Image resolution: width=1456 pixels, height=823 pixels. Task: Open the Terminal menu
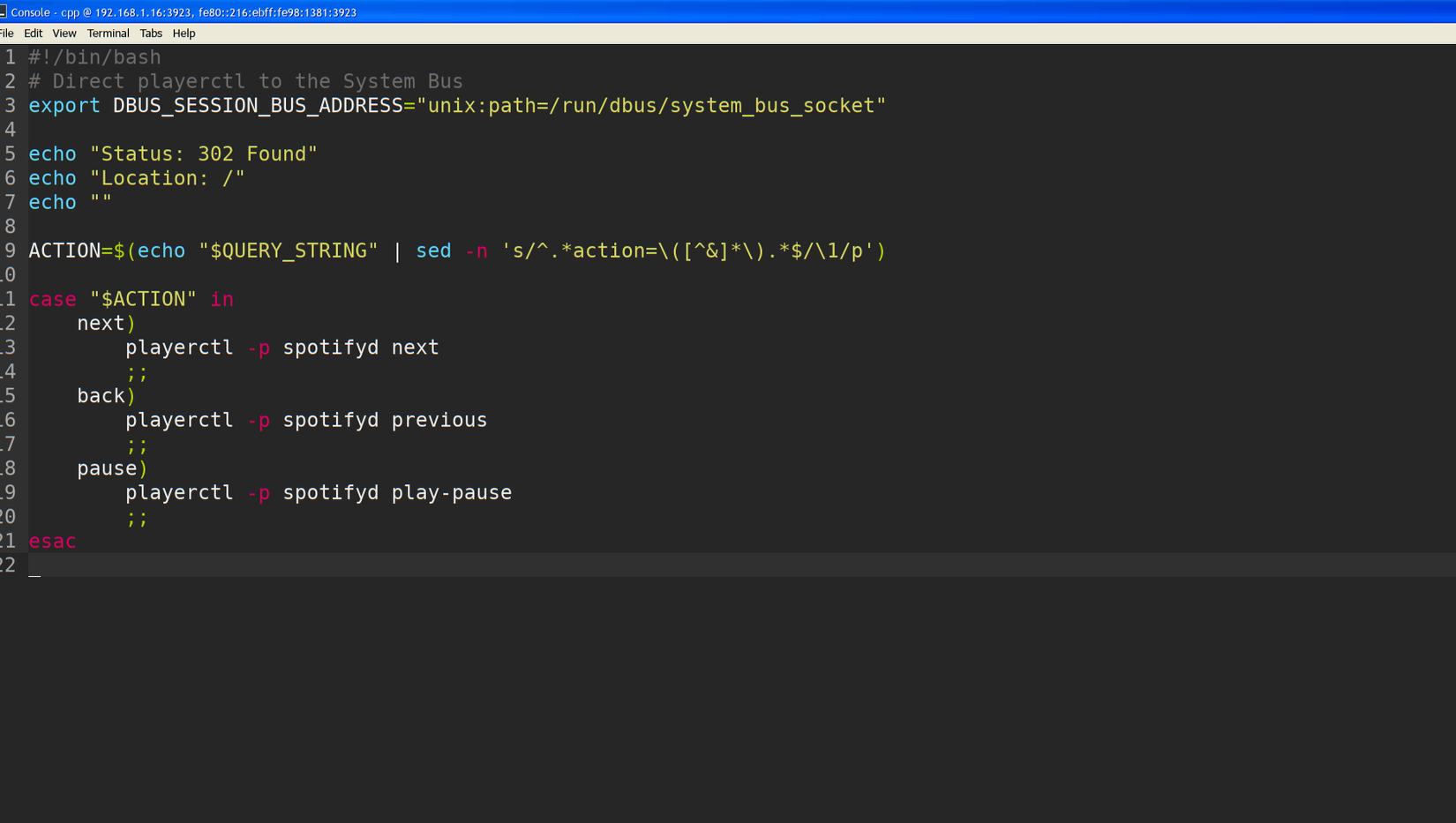[x=108, y=34]
